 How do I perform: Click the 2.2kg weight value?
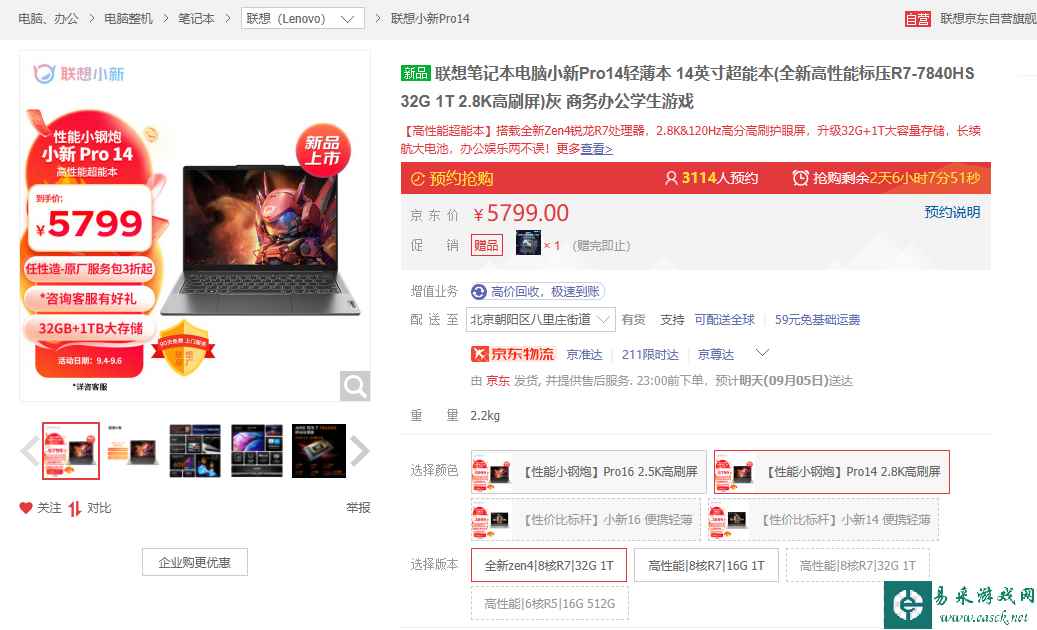click(485, 416)
